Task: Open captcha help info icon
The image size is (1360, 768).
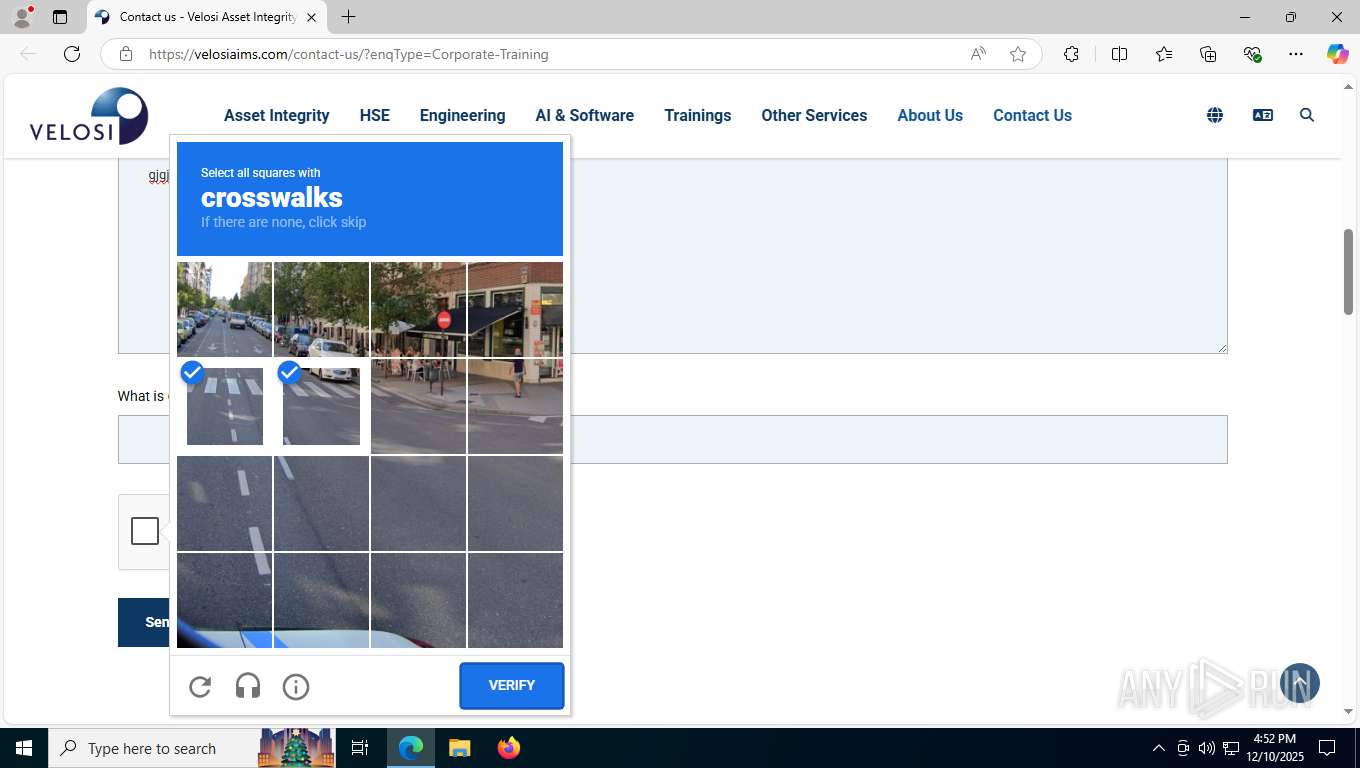Action: click(x=296, y=686)
